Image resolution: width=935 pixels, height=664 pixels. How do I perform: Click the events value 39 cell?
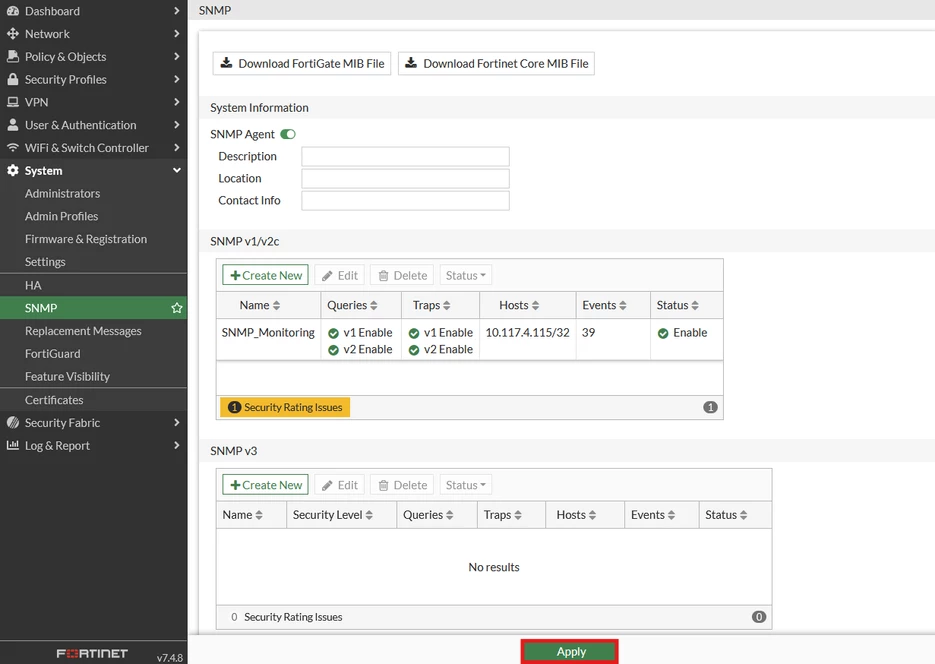pos(589,333)
